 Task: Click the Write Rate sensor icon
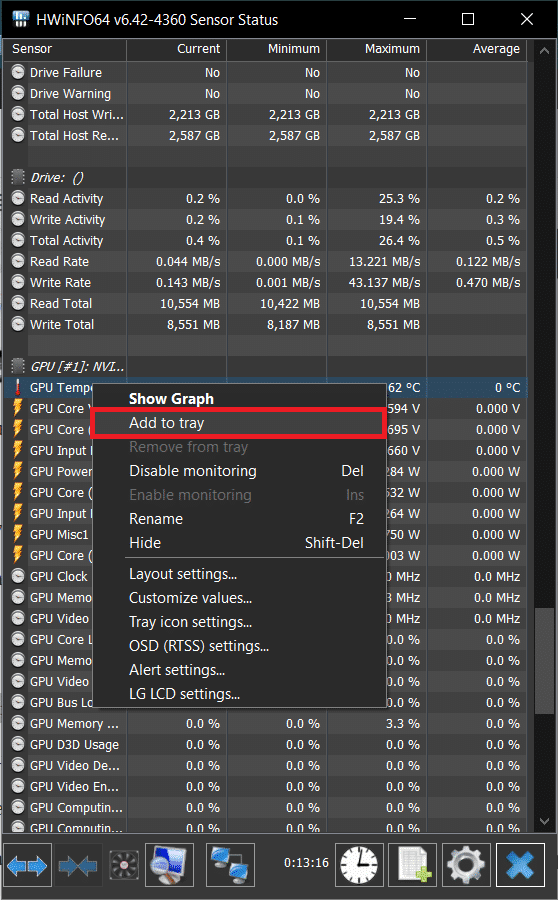pos(18,282)
